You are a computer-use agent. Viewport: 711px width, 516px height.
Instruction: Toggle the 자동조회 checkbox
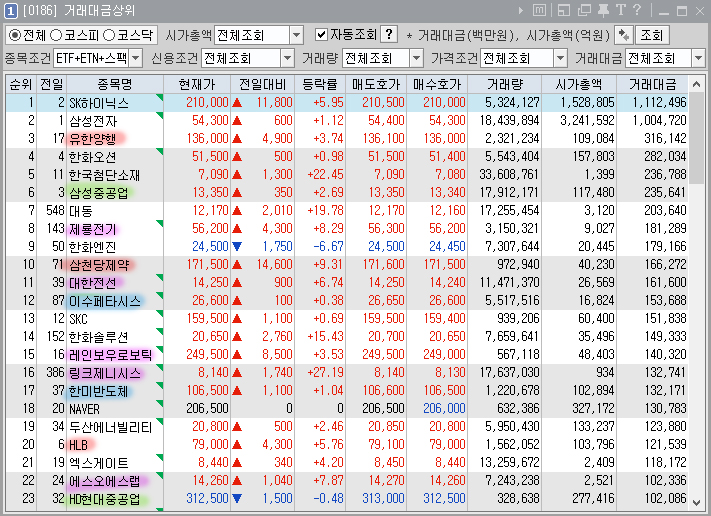tap(321, 34)
